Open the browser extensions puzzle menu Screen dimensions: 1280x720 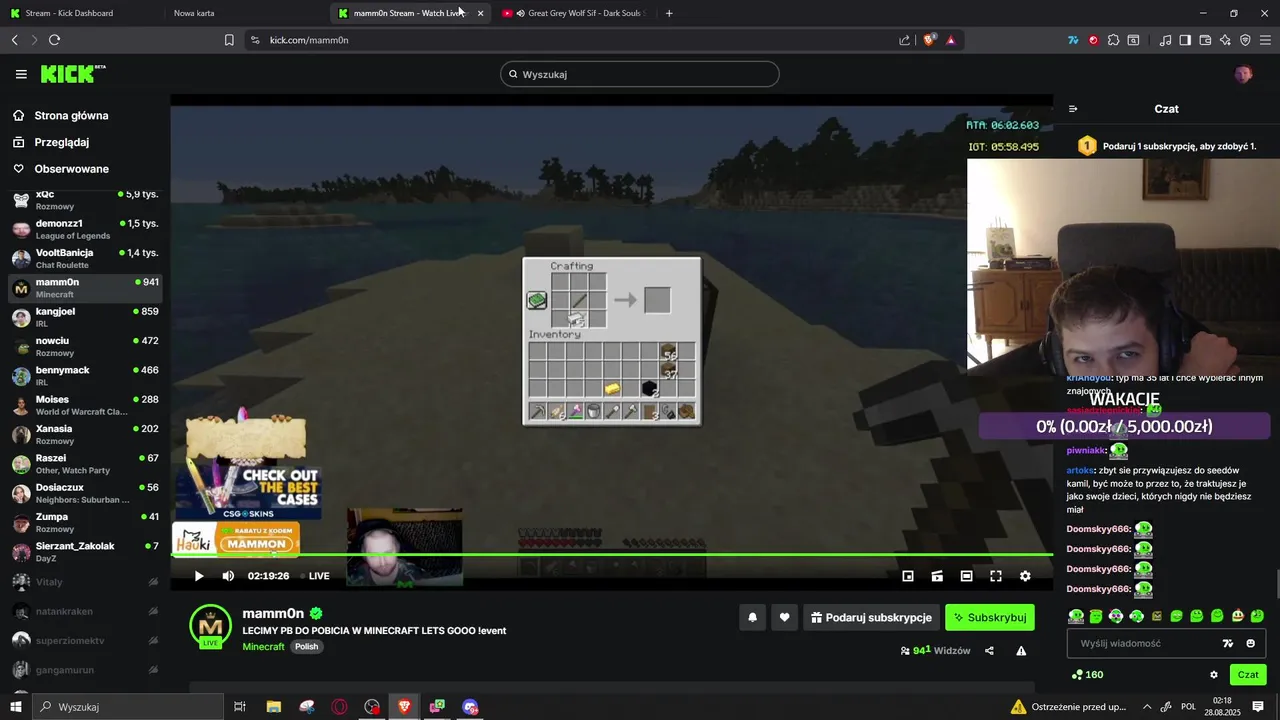[x=1113, y=40]
